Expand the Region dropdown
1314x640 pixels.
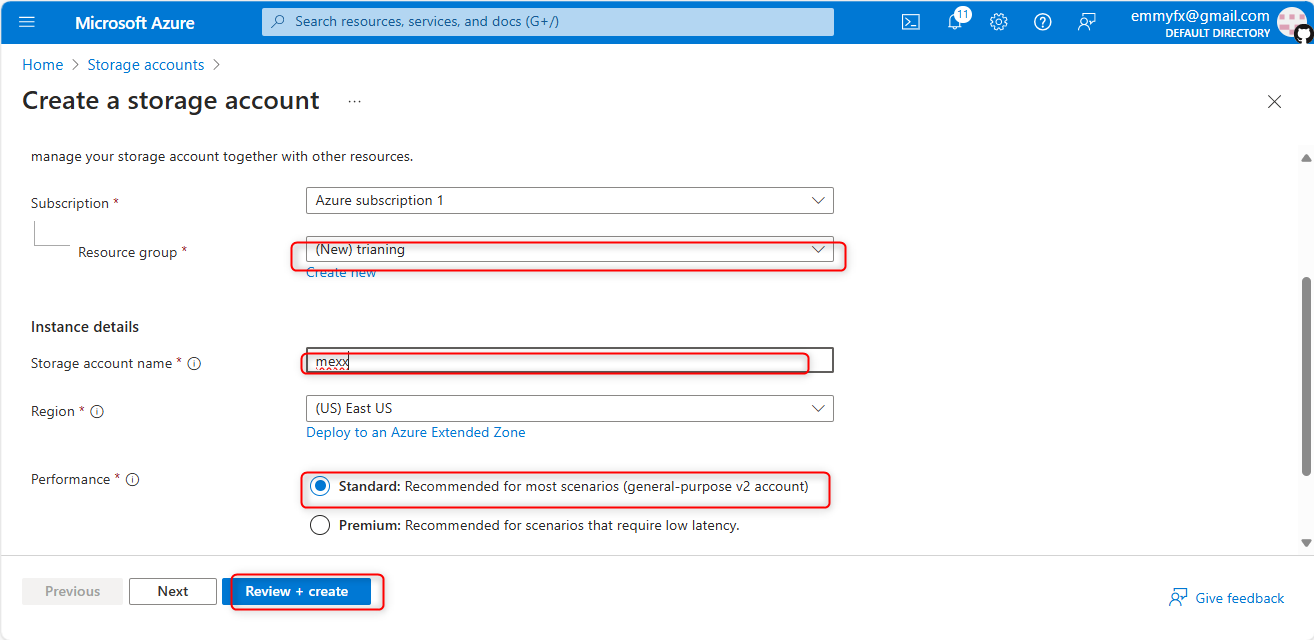tap(569, 409)
